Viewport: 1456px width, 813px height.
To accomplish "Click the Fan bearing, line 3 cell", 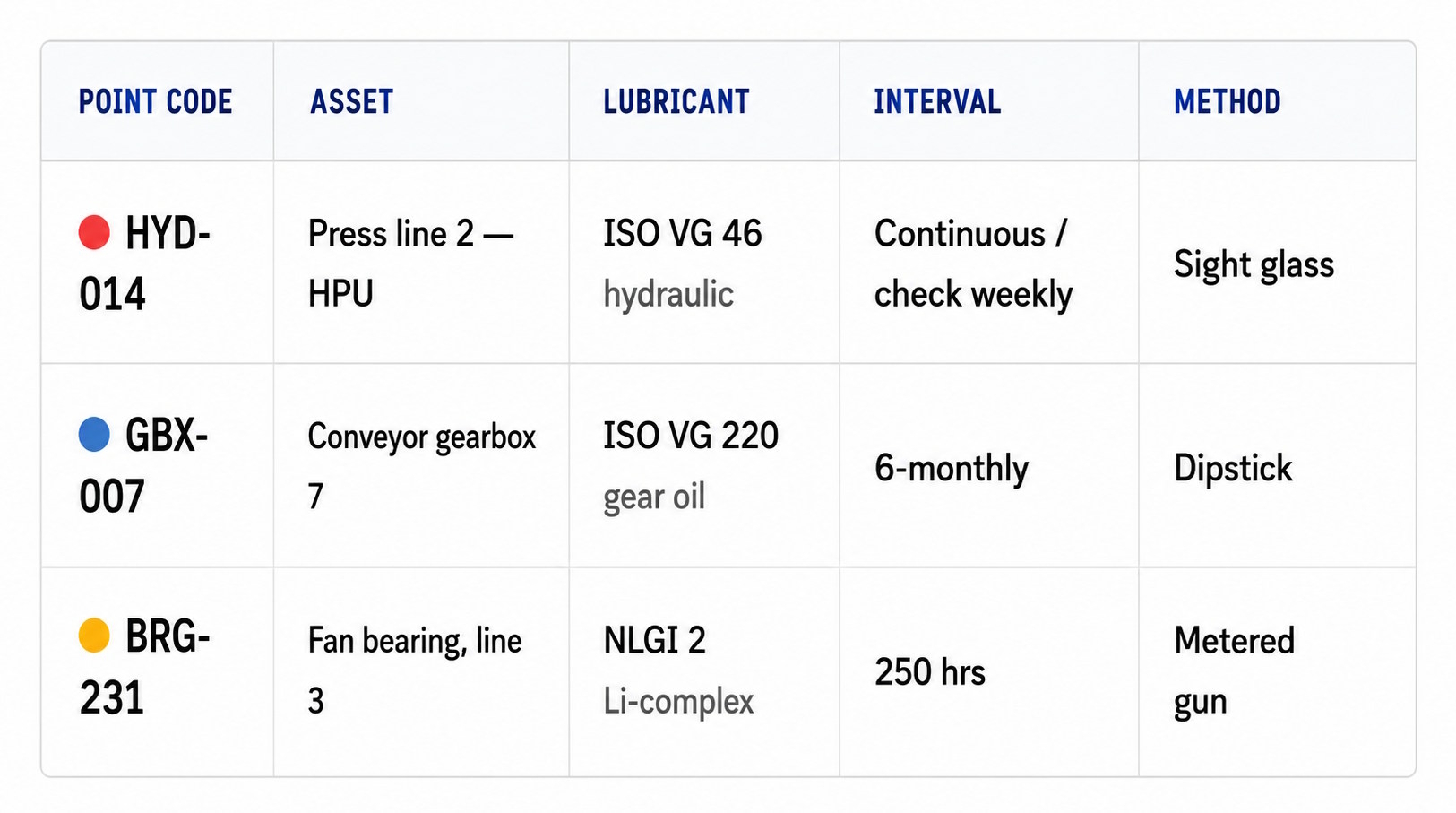I will [x=421, y=671].
